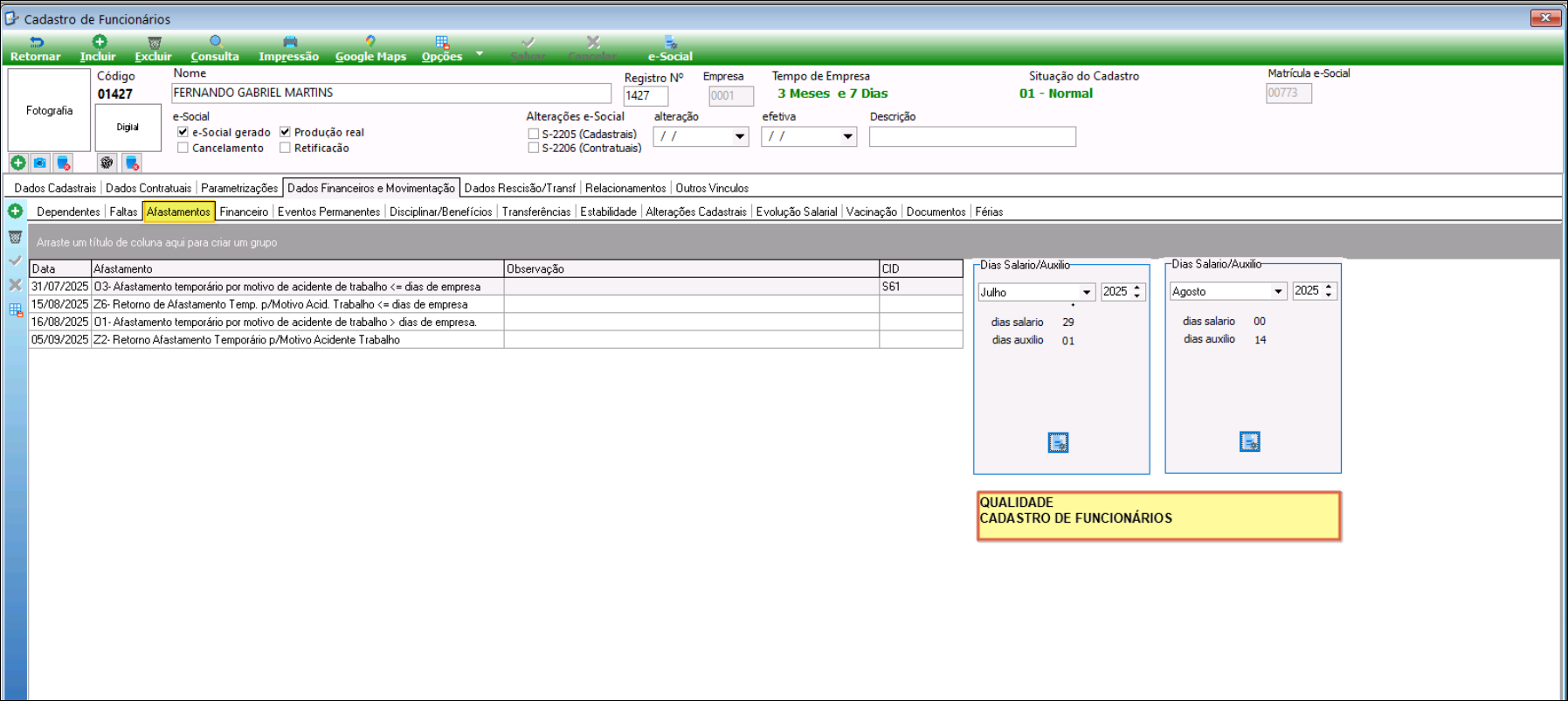This screenshot has width=1568, height=701.
Task: Click the checkmark icon in left sidebar
Action: pyautogui.click(x=15, y=260)
